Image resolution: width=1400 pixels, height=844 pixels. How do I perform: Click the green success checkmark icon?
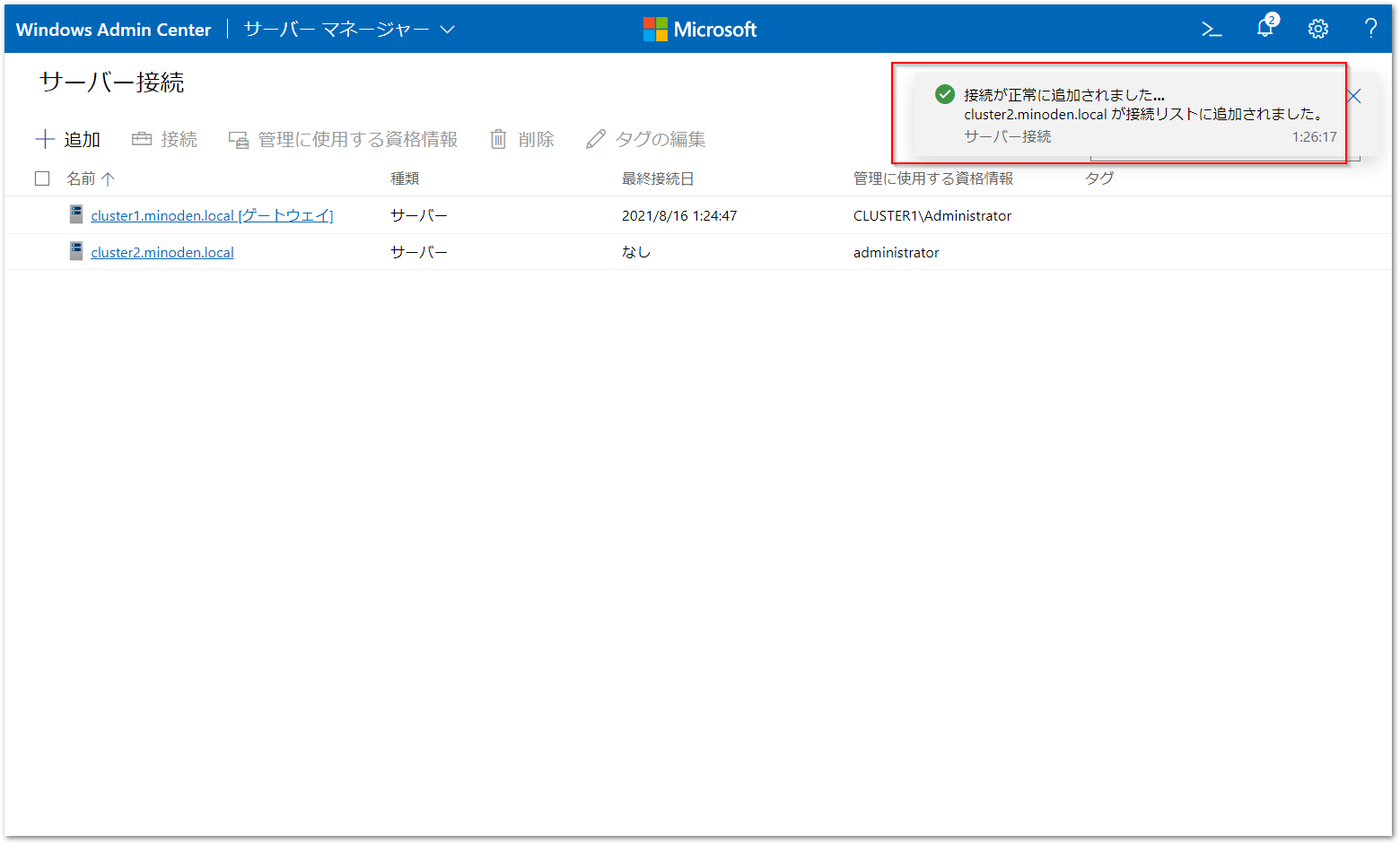coord(944,94)
